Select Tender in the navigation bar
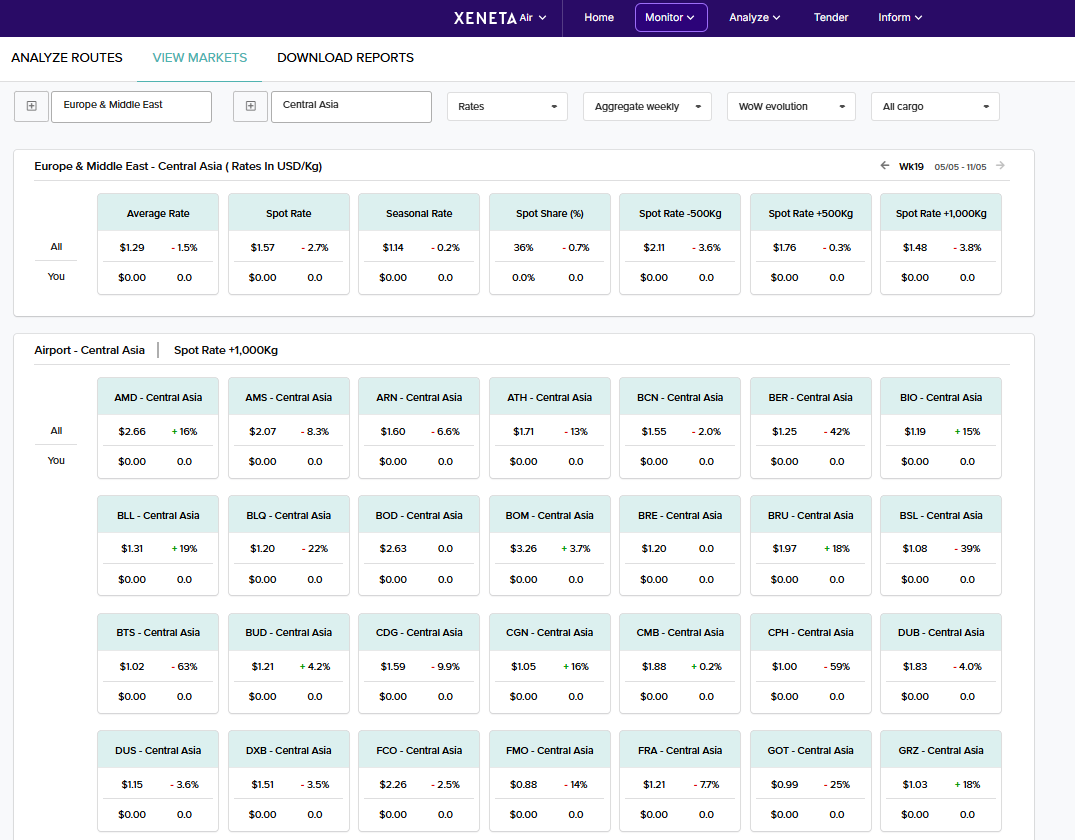The height and width of the screenshot is (840, 1075). (x=830, y=17)
